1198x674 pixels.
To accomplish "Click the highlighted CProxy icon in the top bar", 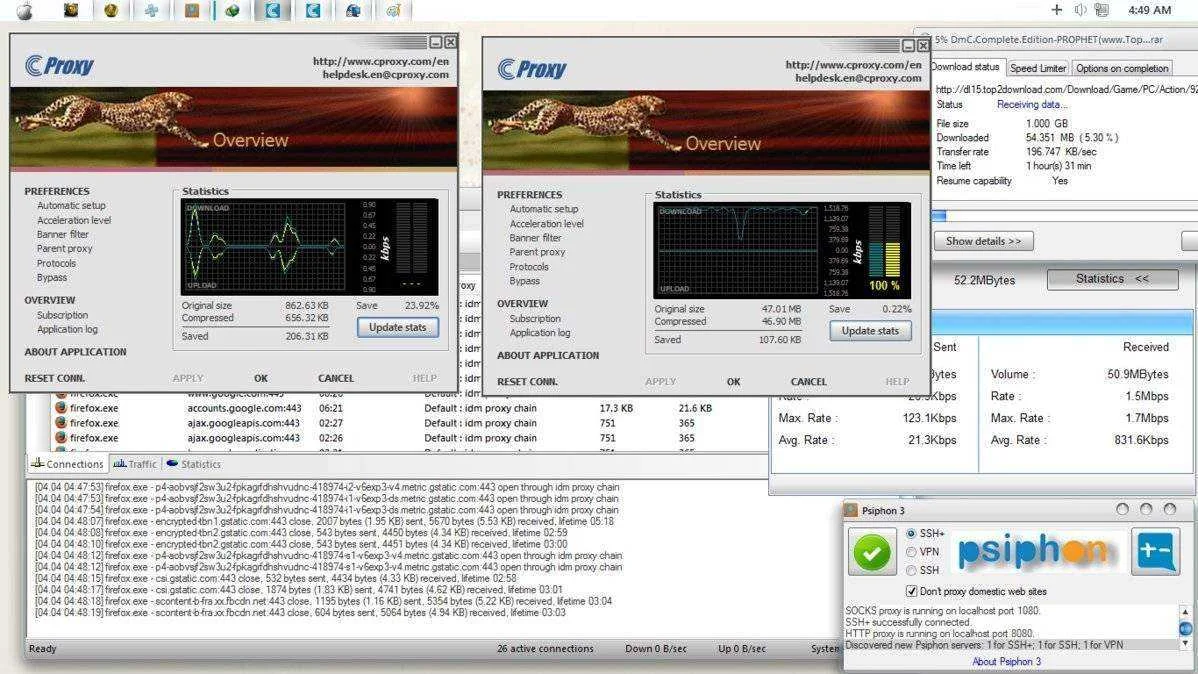I will pyautogui.click(x=272, y=11).
